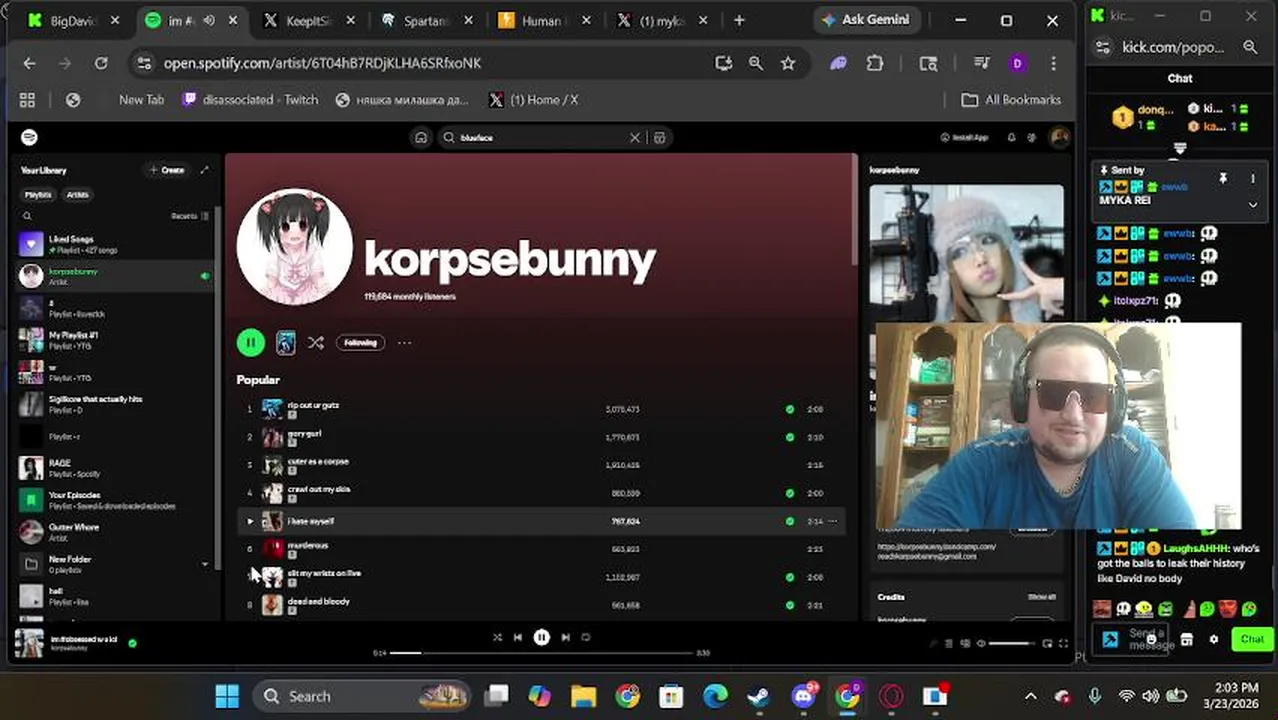Switch to the Spartan browser tab
1278x720 pixels.
(x=425, y=20)
